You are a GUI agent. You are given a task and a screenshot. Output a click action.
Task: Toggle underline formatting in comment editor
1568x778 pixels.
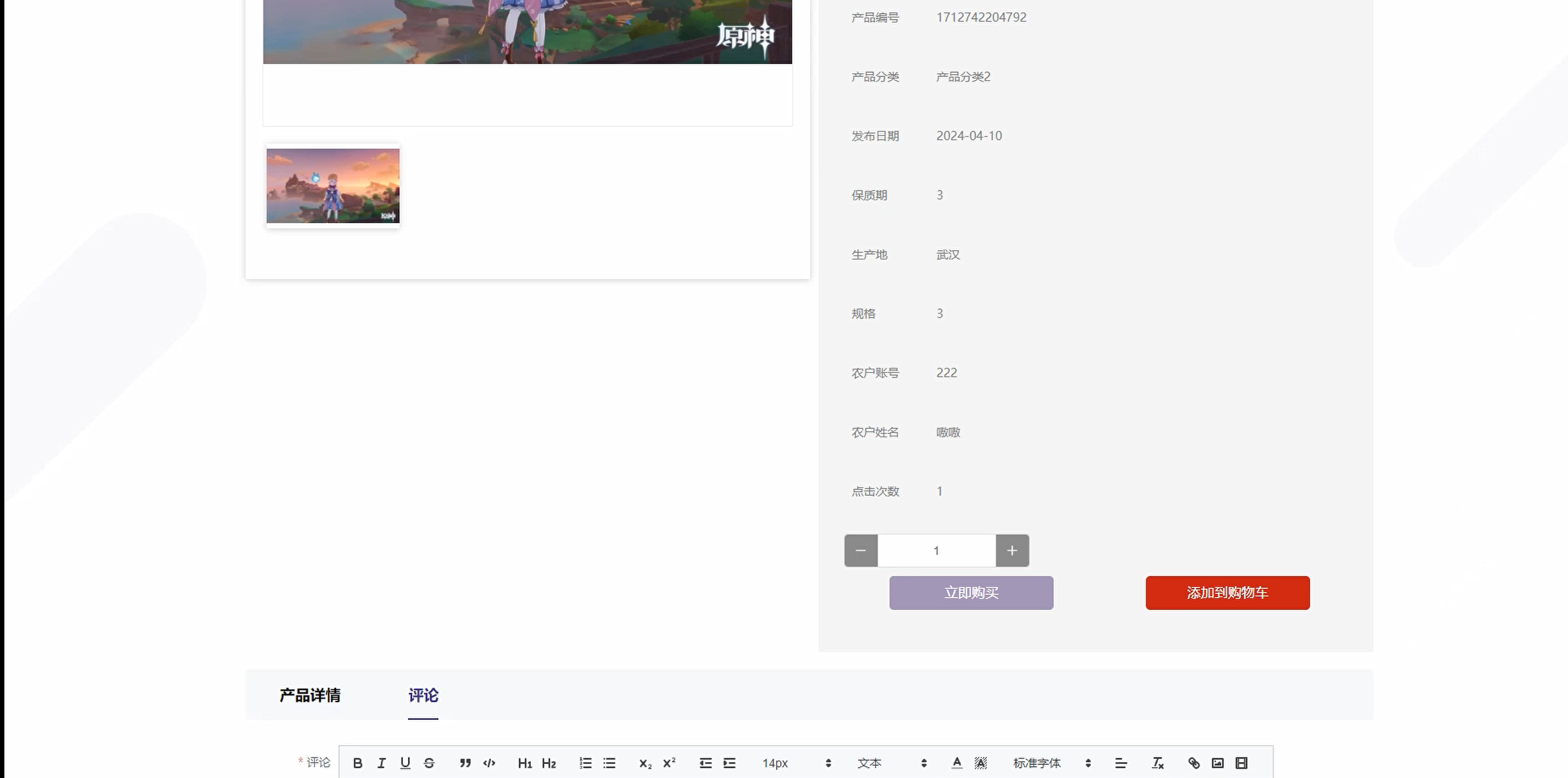pyautogui.click(x=405, y=763)
